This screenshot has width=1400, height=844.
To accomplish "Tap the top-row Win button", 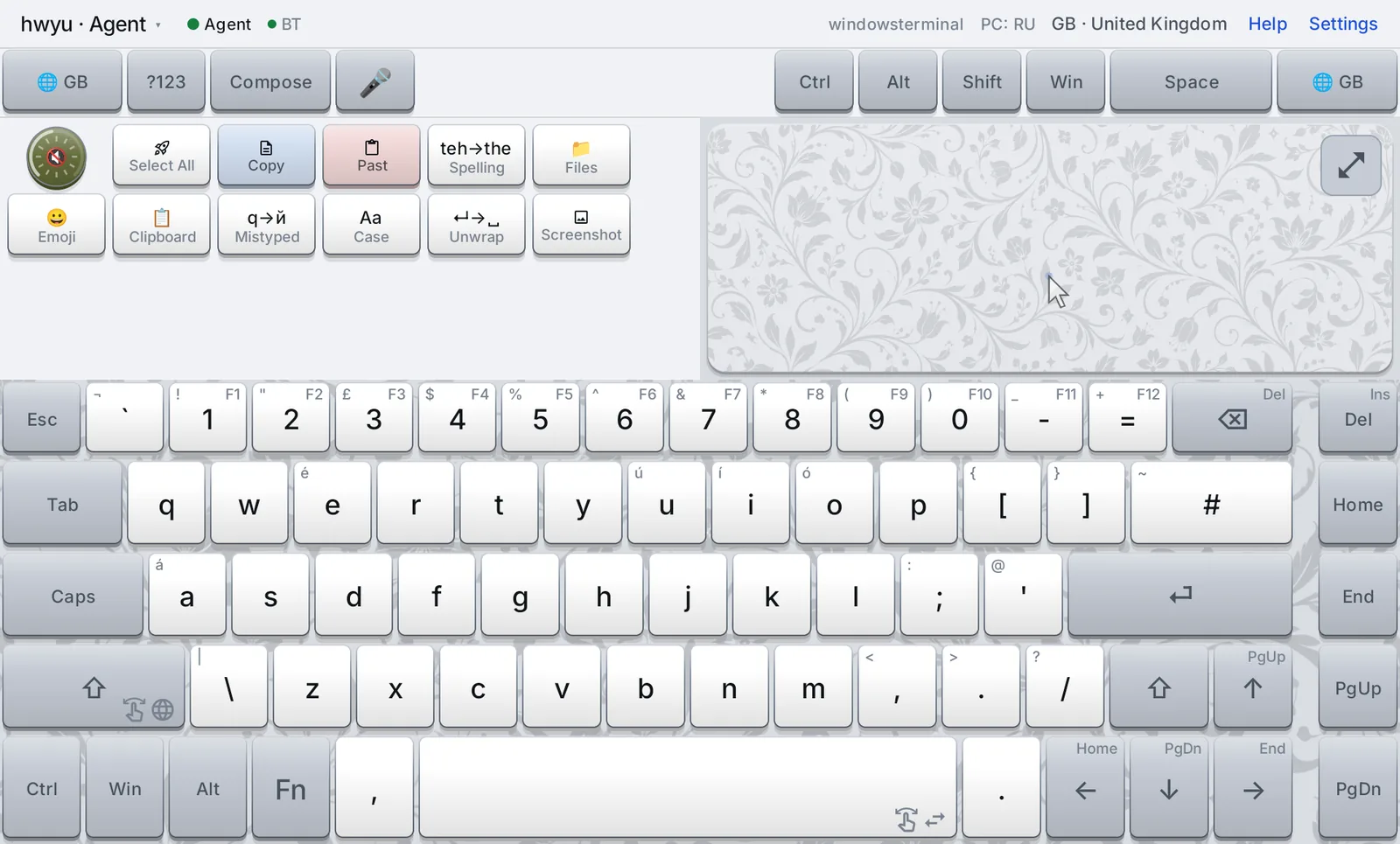I will [1066, 81].
